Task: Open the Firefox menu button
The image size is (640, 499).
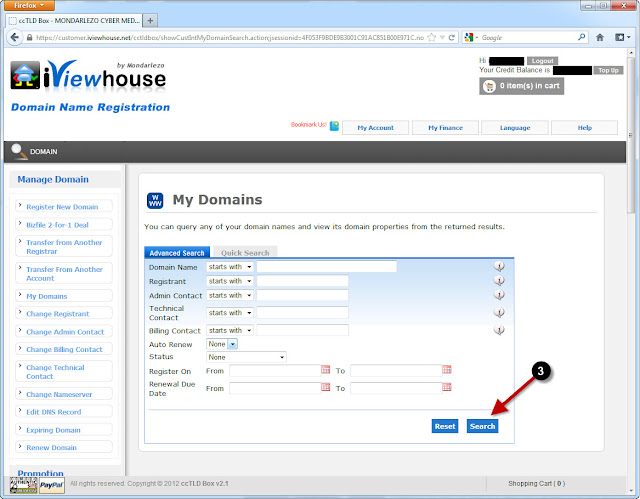Action: (x=29, y=5)
